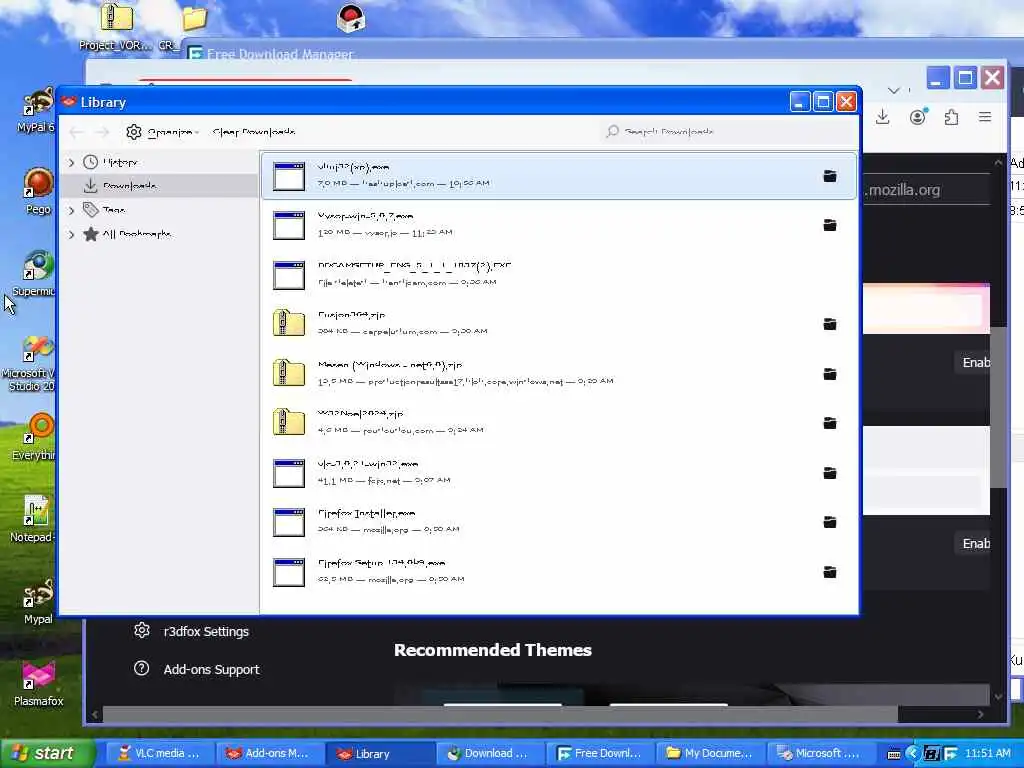Show the topmost selected download in folder
This screenshot has height=768, width=1024.
[x=829, y=176]
